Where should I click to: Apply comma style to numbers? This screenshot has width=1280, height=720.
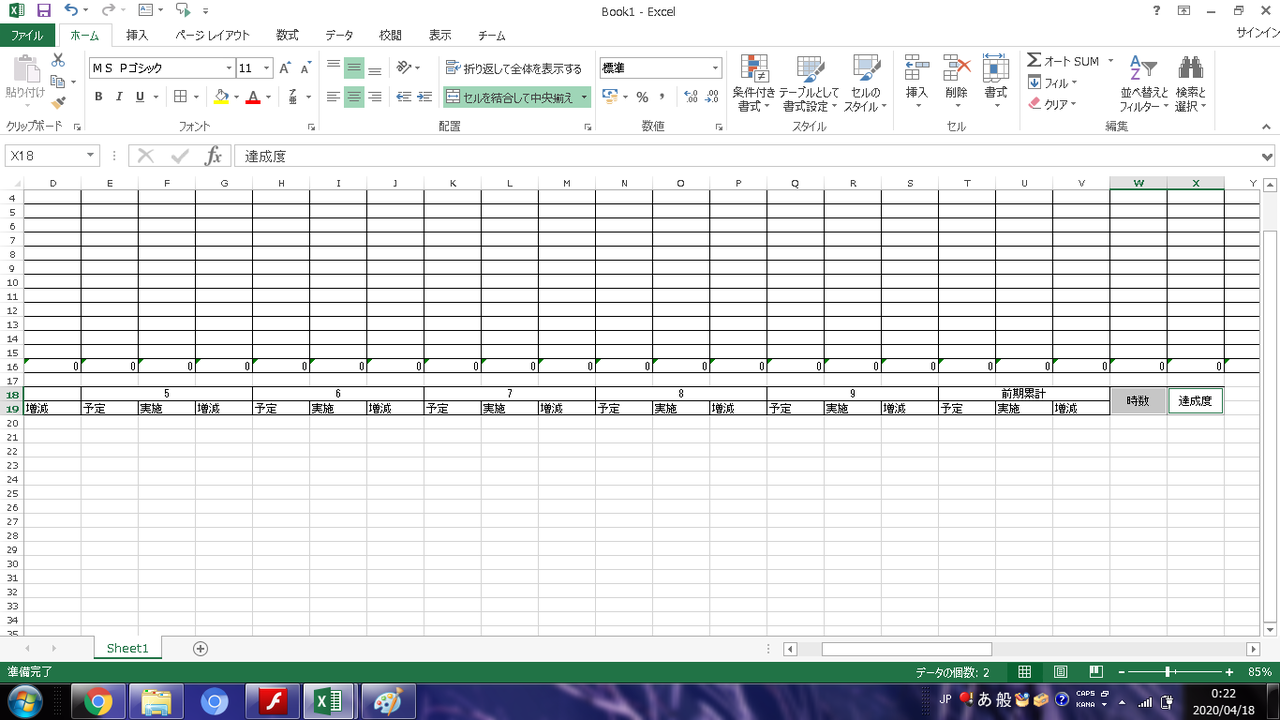pos(662,97)
